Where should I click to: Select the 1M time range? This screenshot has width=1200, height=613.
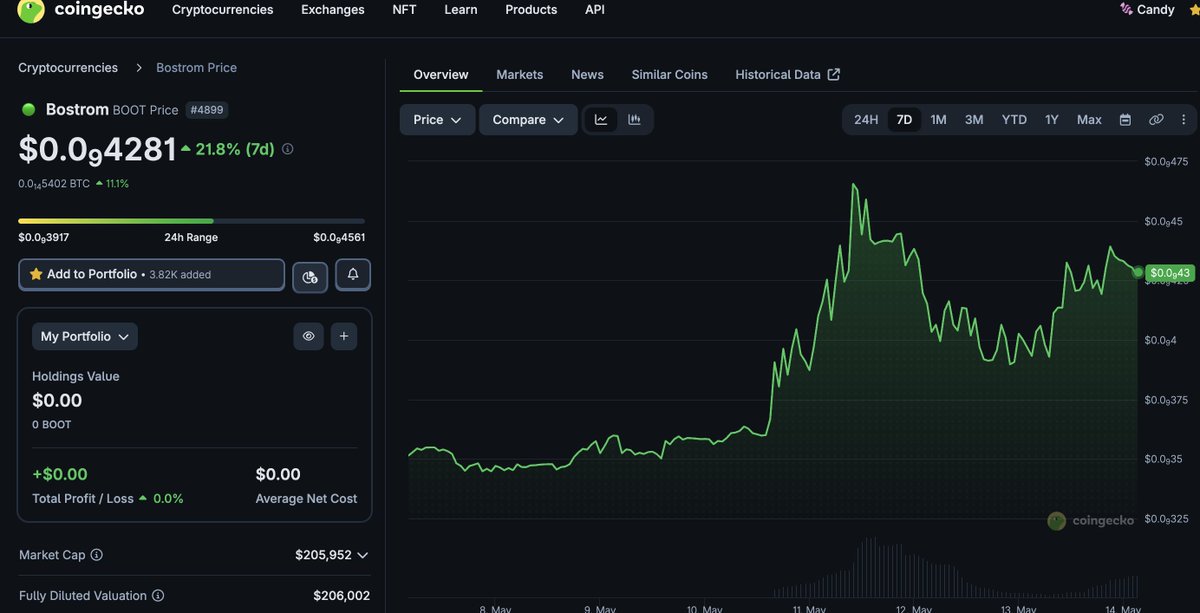[938, 120]
